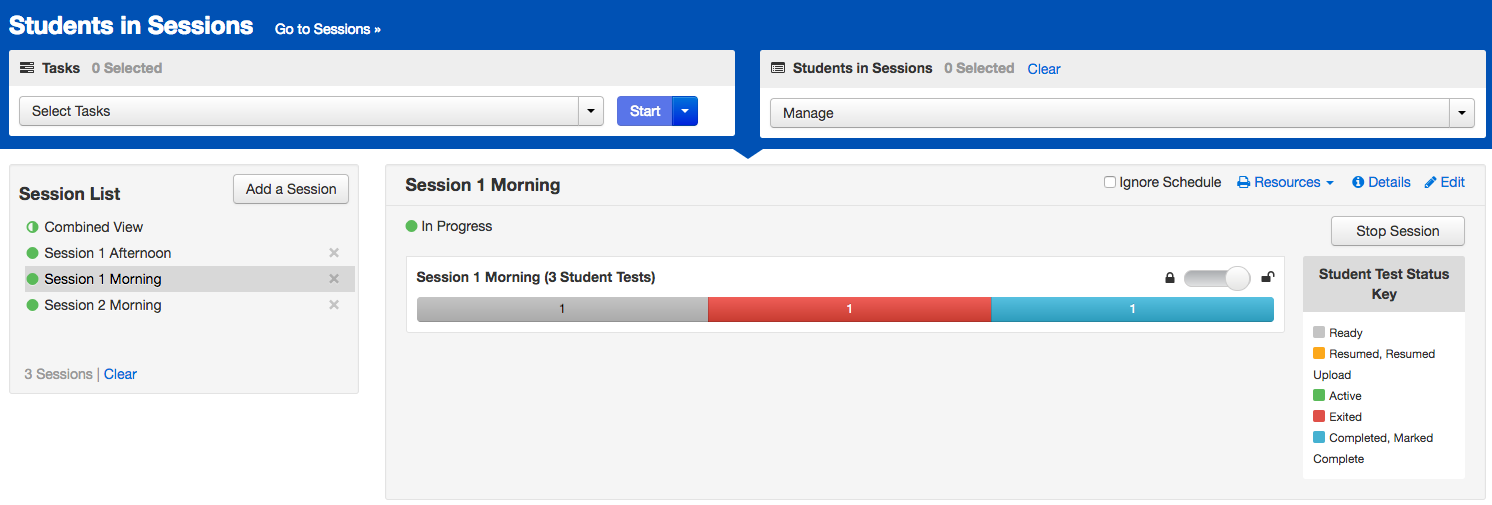
Task: Click the unlocked padlock icon
Action: coord(1267,277)
